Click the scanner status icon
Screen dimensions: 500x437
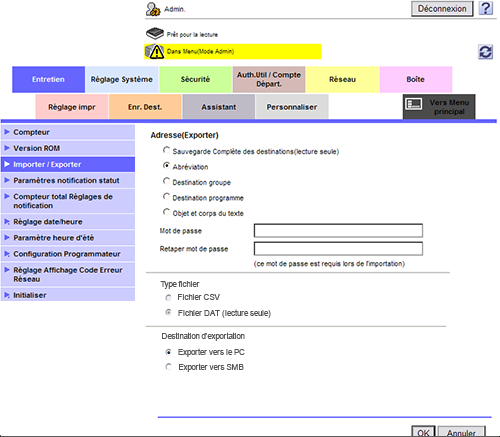click(155, 34)
